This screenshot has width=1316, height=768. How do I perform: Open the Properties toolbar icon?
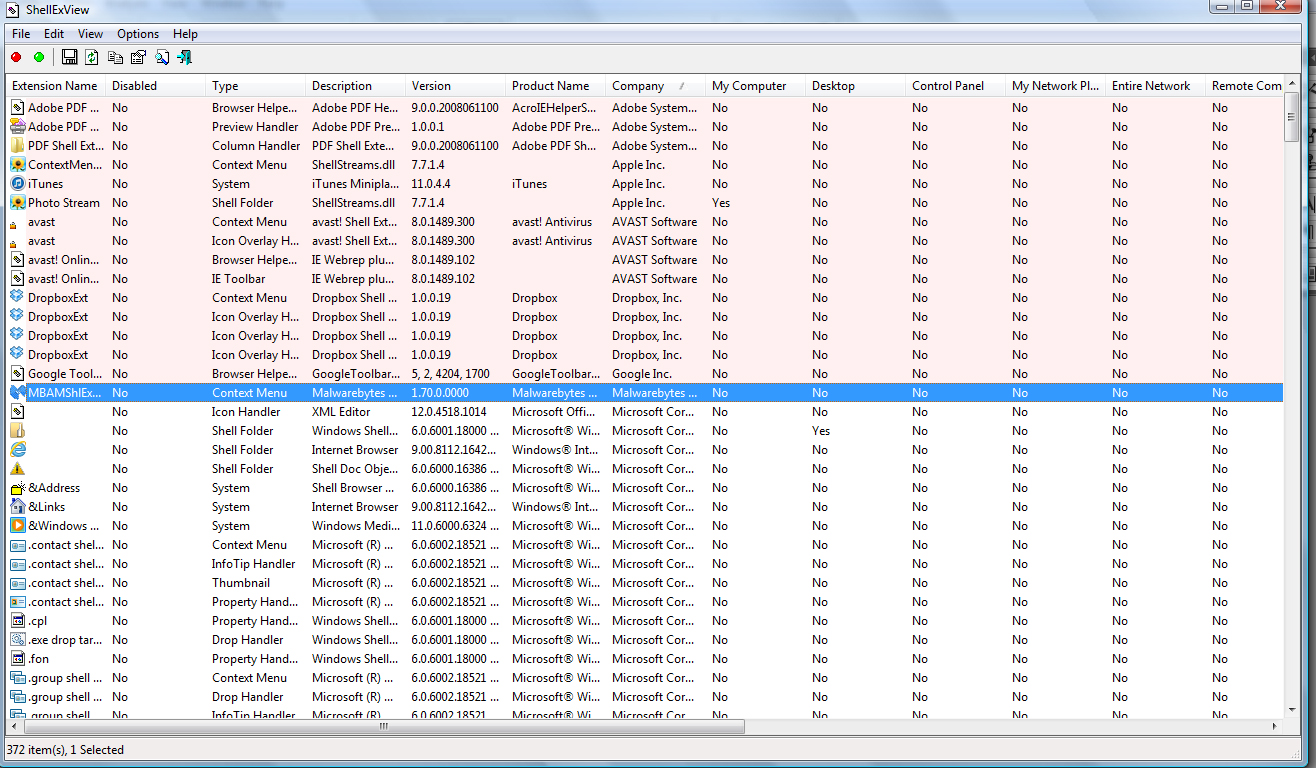click(138, 57)
